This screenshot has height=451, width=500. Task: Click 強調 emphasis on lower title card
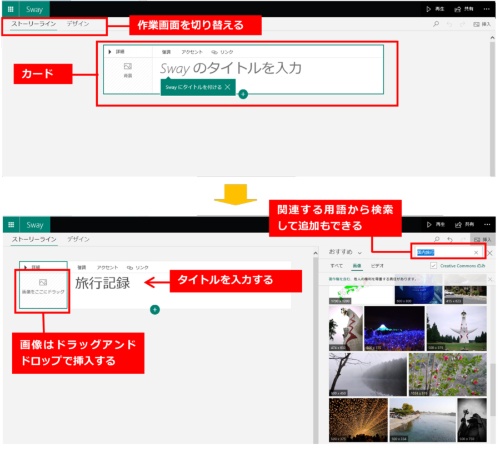(81, 267)
